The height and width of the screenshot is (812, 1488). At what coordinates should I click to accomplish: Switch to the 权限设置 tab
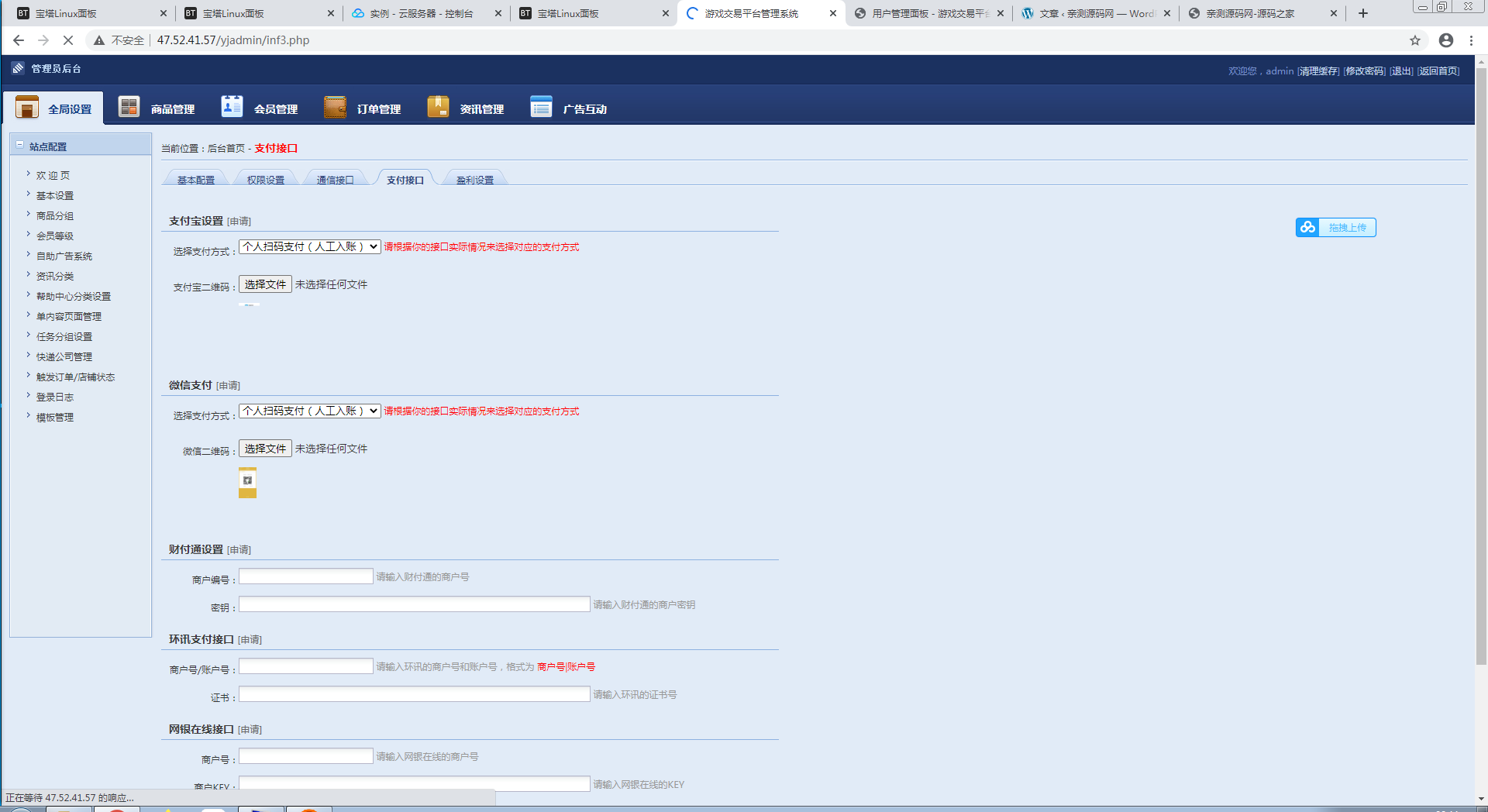pyautogui.click(x=266, y=180)
